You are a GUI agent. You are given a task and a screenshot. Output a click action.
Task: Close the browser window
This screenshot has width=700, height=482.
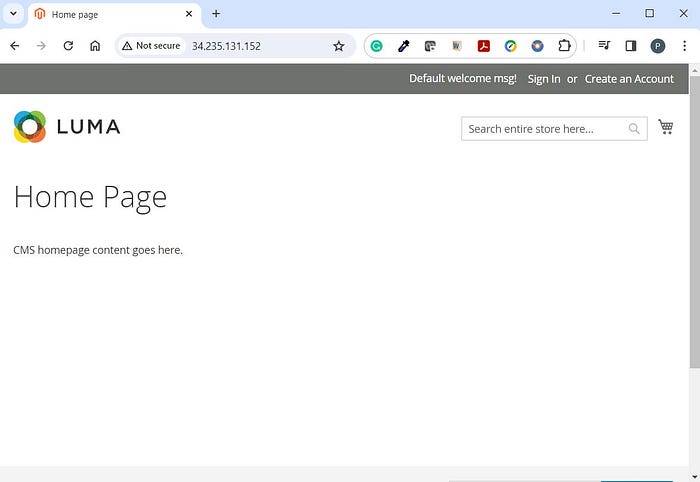point(683,13)
